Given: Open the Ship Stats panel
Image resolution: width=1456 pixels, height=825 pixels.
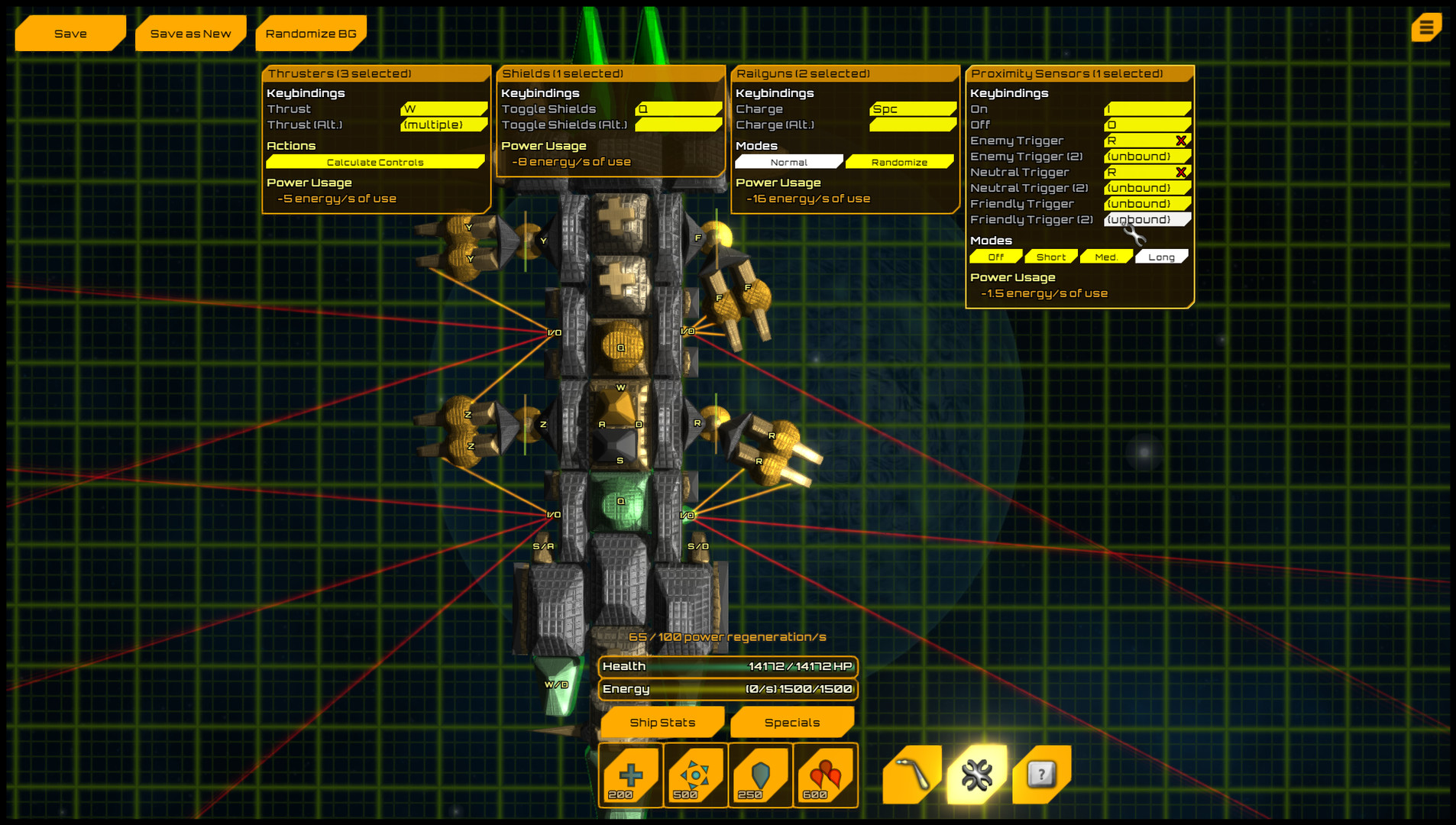Looking at the screenshot, I should 662,721.
